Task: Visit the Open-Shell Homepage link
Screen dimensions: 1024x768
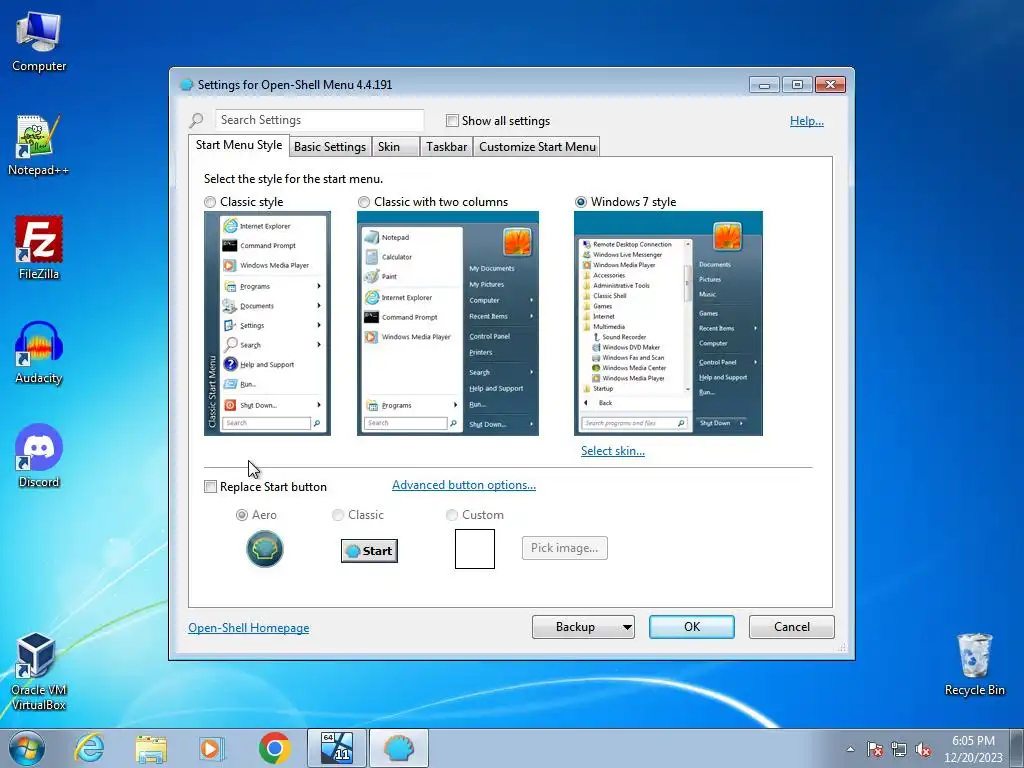Action: [249, 628]
